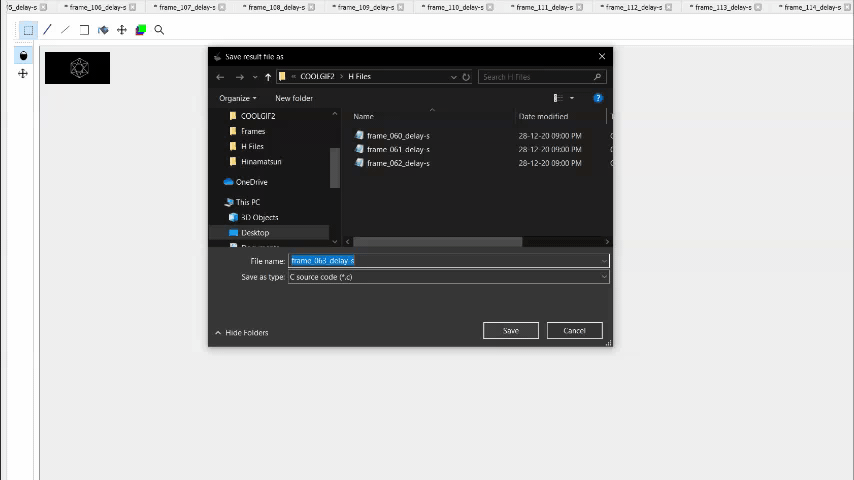Select the Desktop item in navigation pane
Viewport: 854px width, 480px height.
click(255, 232)
